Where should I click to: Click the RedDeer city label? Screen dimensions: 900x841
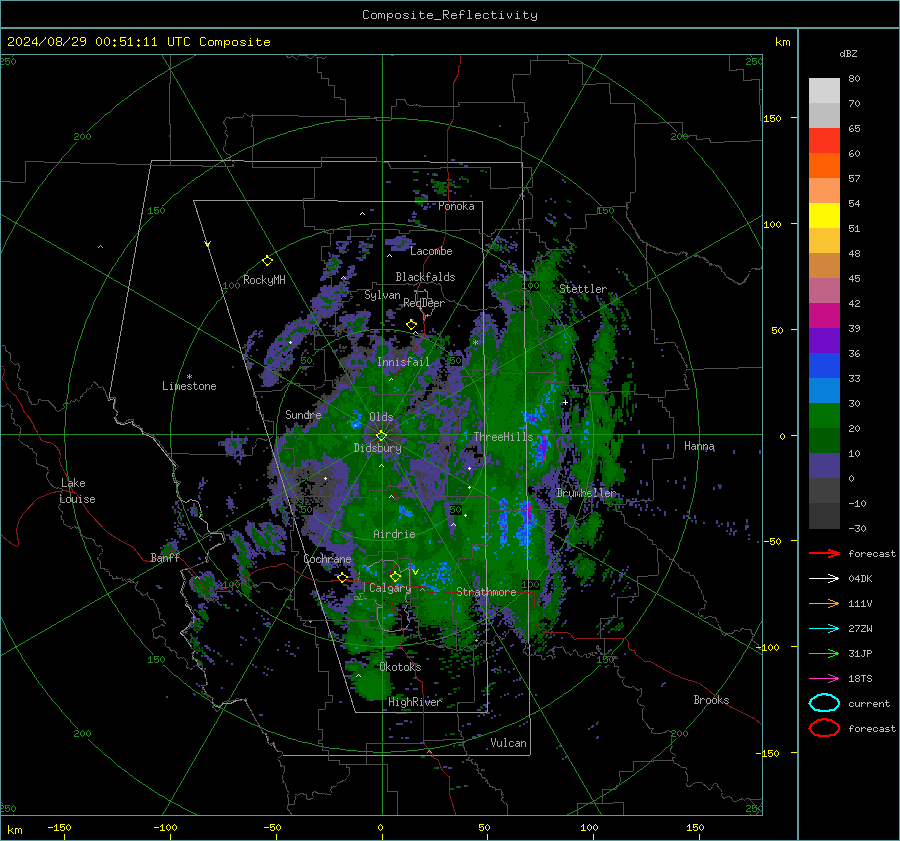[x=424, y=303]
